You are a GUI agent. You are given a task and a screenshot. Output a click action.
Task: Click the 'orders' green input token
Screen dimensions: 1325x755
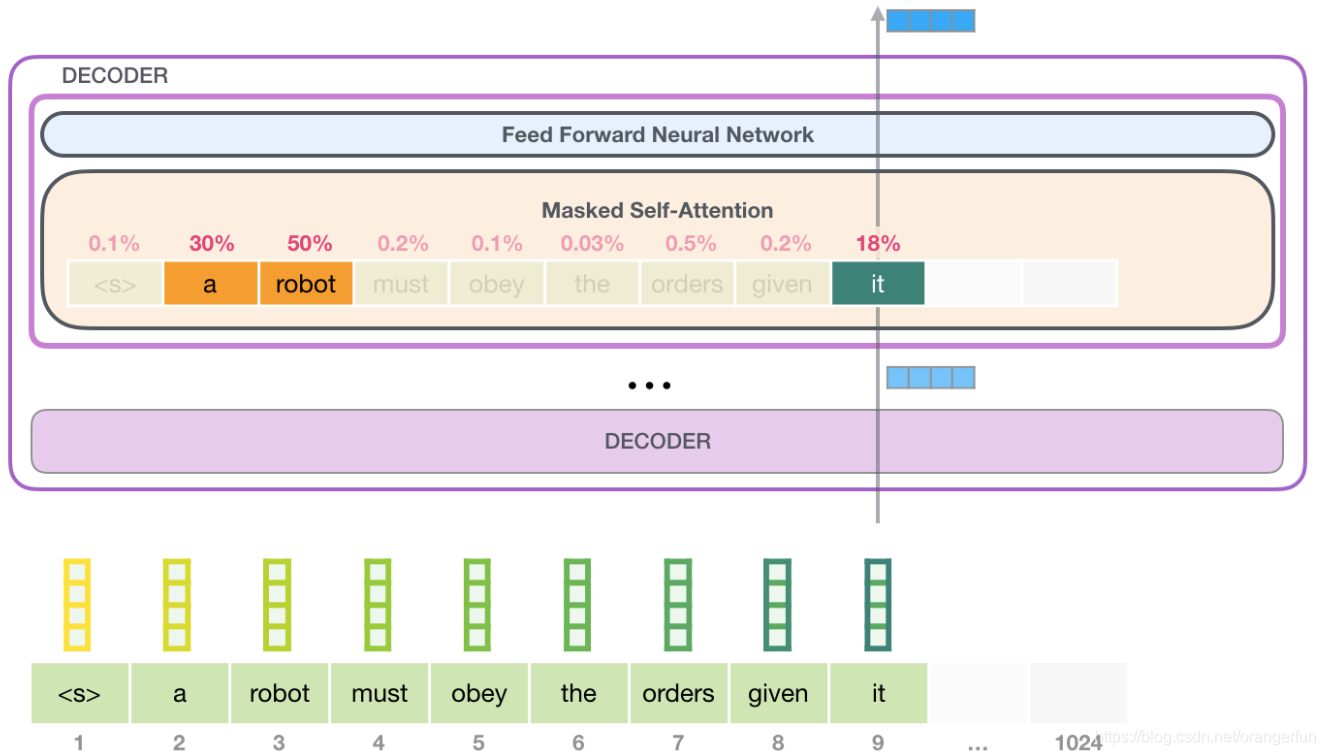click(x=679, y=693)
